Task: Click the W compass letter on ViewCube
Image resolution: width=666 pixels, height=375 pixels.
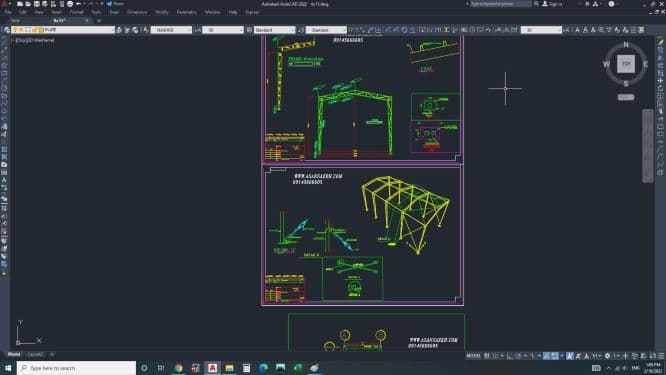Action: click(x=607, y=64)
